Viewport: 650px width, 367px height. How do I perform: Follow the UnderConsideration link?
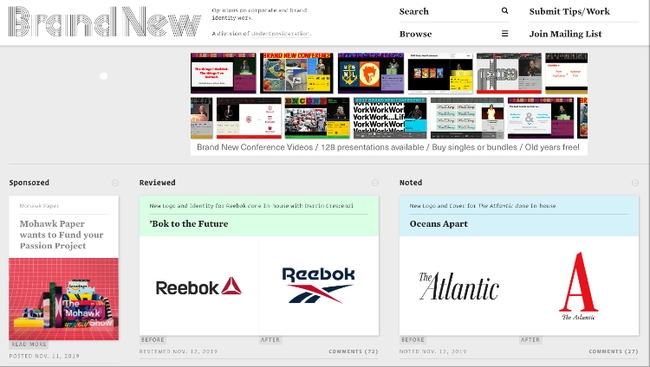coord(280,34)
